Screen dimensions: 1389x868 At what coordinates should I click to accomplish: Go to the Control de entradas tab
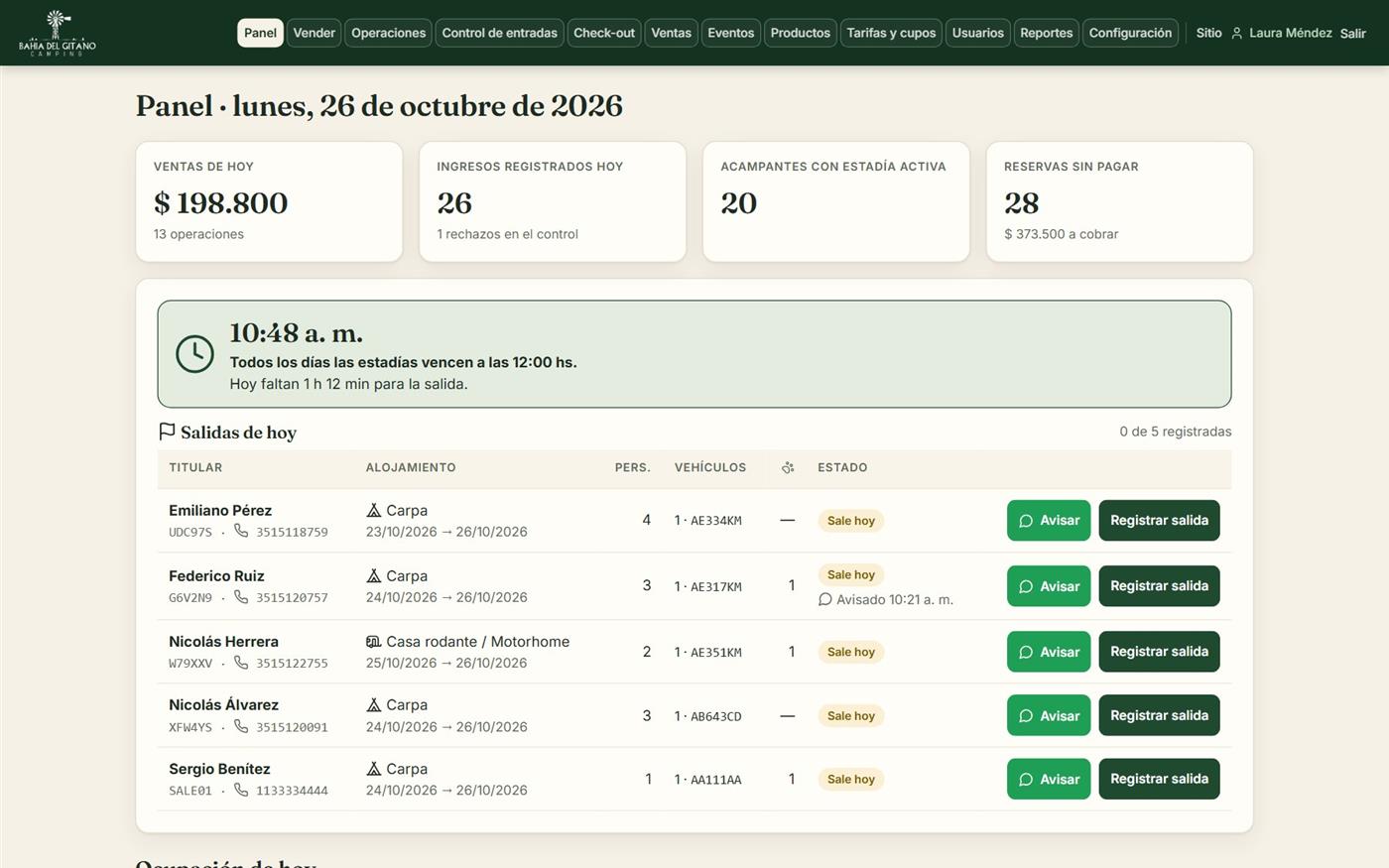[500, 33]
